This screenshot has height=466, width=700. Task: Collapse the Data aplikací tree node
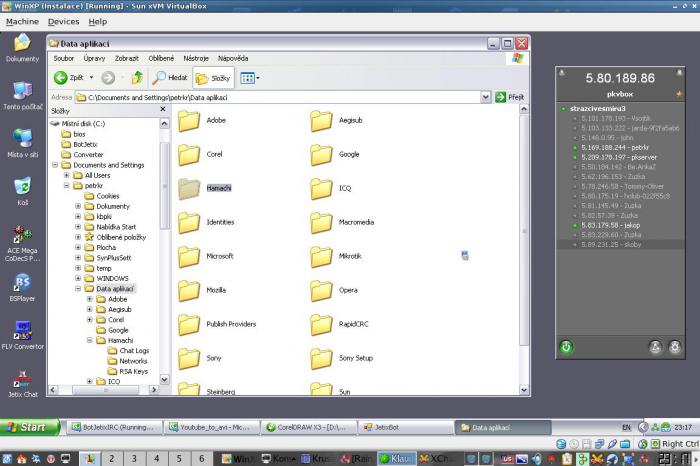click(78, 289)
